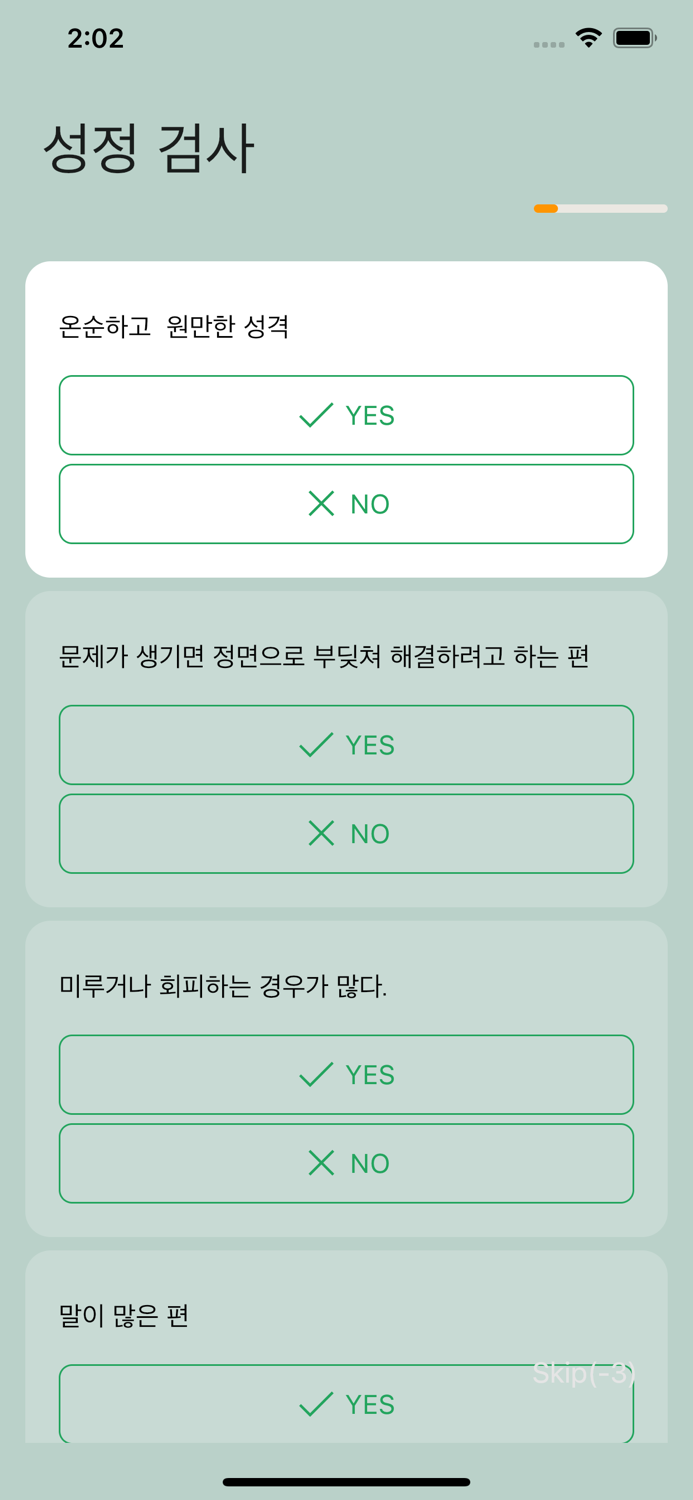Select YES for 온순하고 원만한 성격

[346, 415]
